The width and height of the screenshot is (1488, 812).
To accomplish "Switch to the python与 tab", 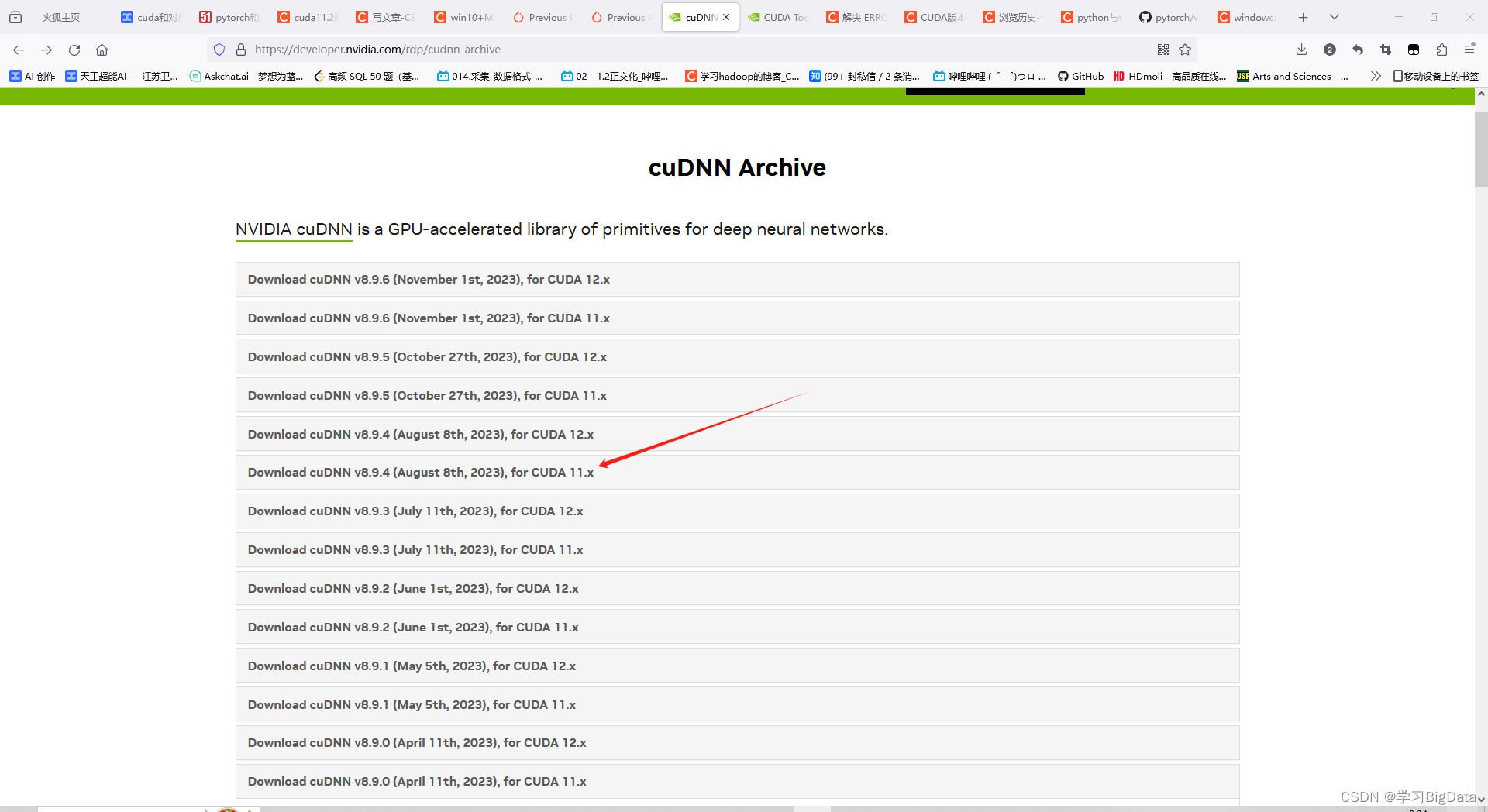I will click(x=1091, y=17).
